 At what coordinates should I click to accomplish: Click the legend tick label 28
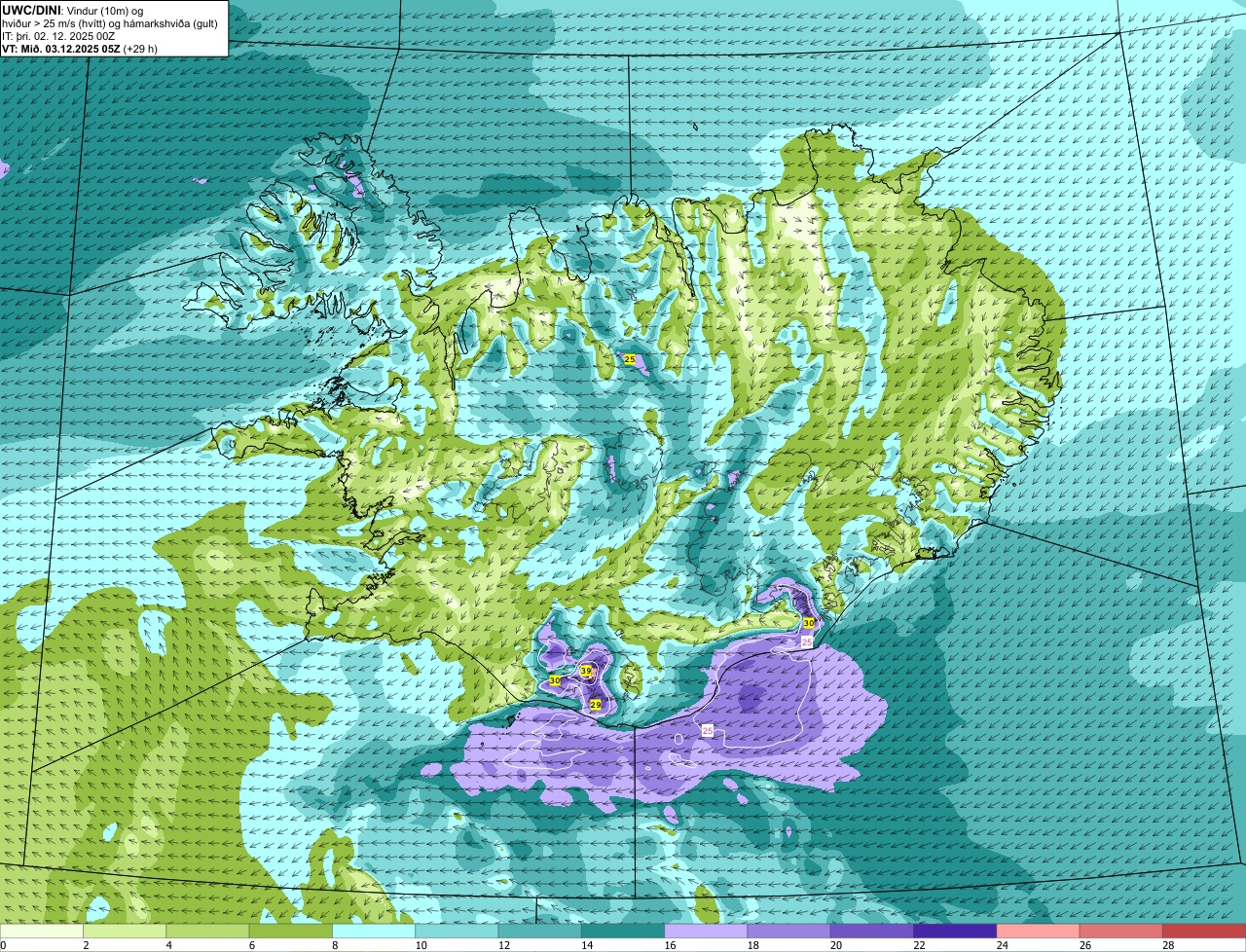tap(1167, 945)
